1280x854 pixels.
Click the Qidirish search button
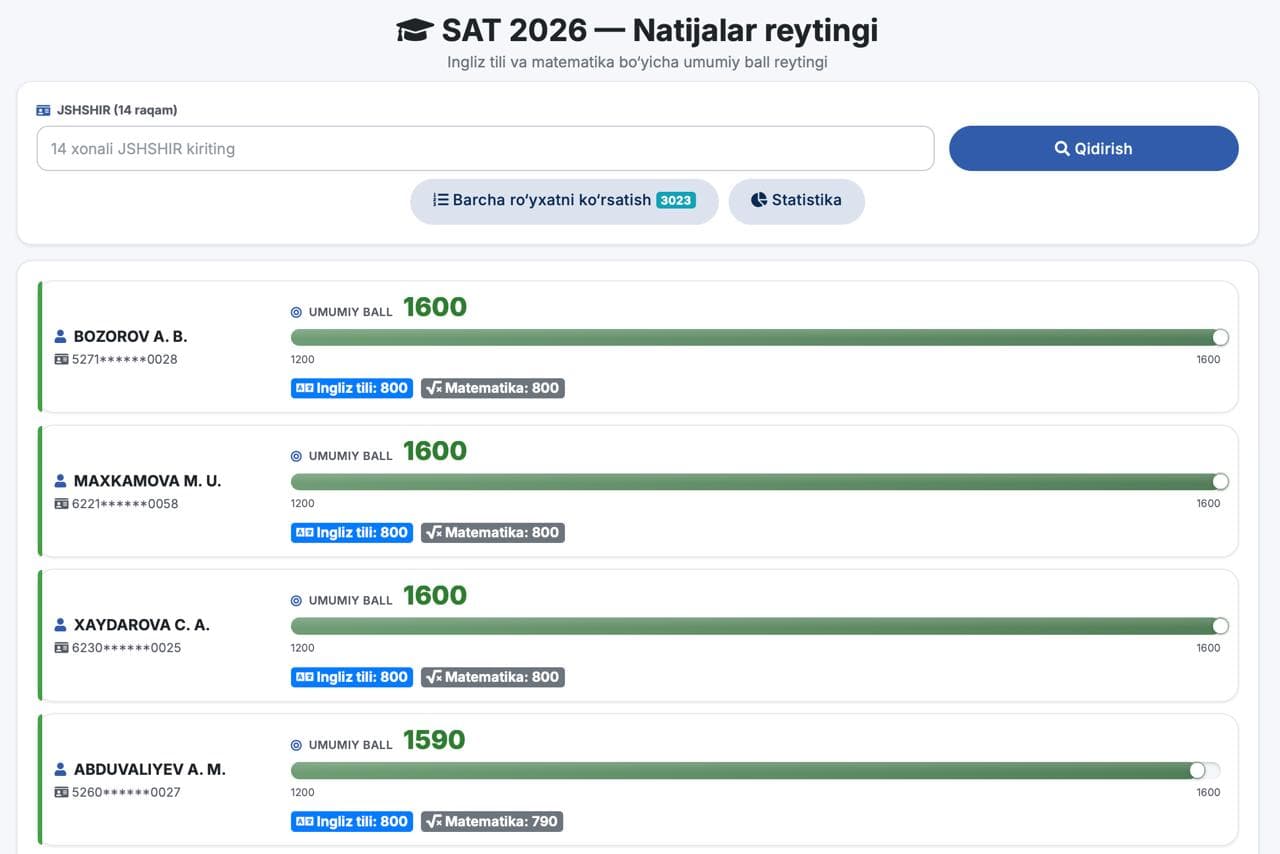click(x=1093, y=148)
